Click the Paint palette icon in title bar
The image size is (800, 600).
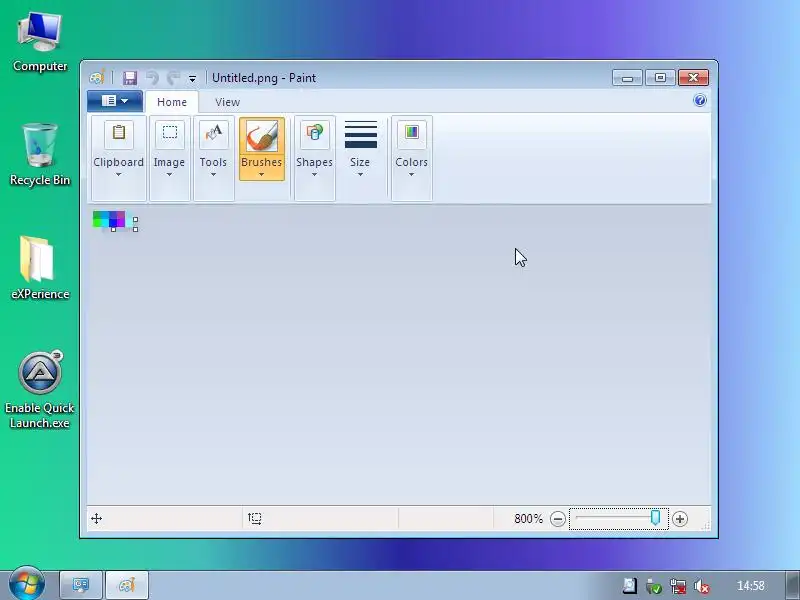97,78
